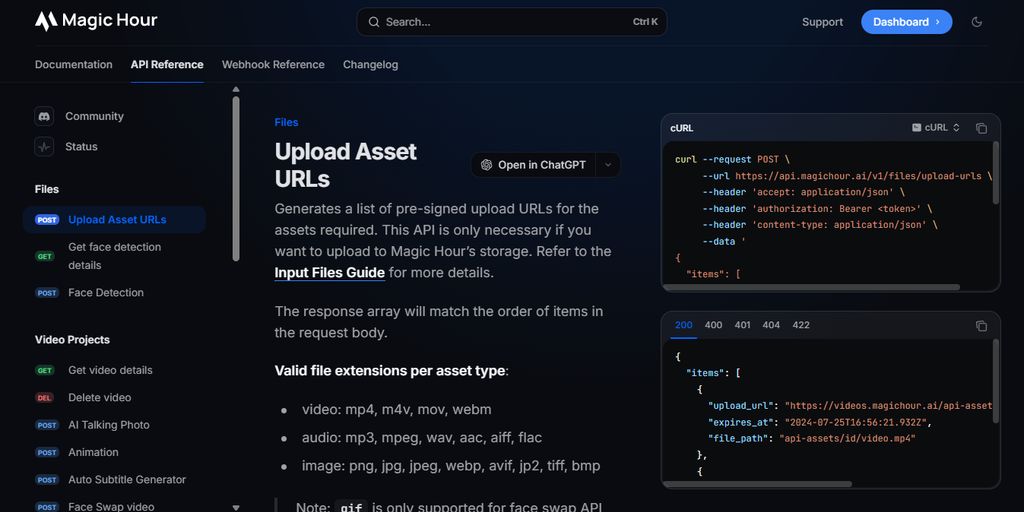The height and width of the screenshot is (512, 1024).
Task: Click the search magnifier icon
Action: coord(374,22)
